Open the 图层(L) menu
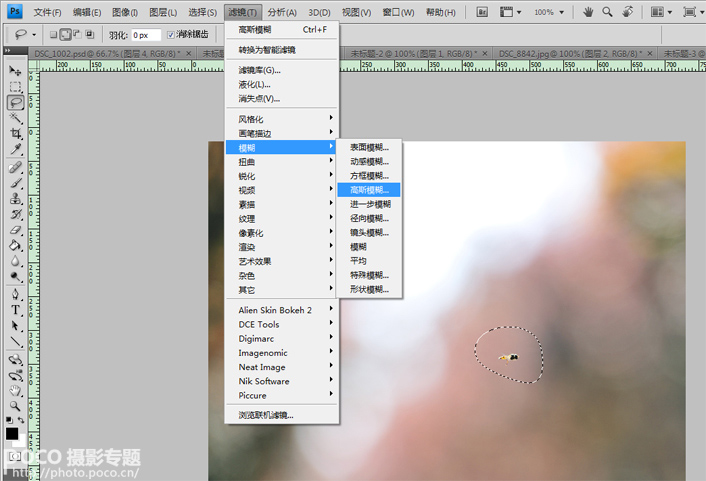The image size is (706, 481). point(163,13)
